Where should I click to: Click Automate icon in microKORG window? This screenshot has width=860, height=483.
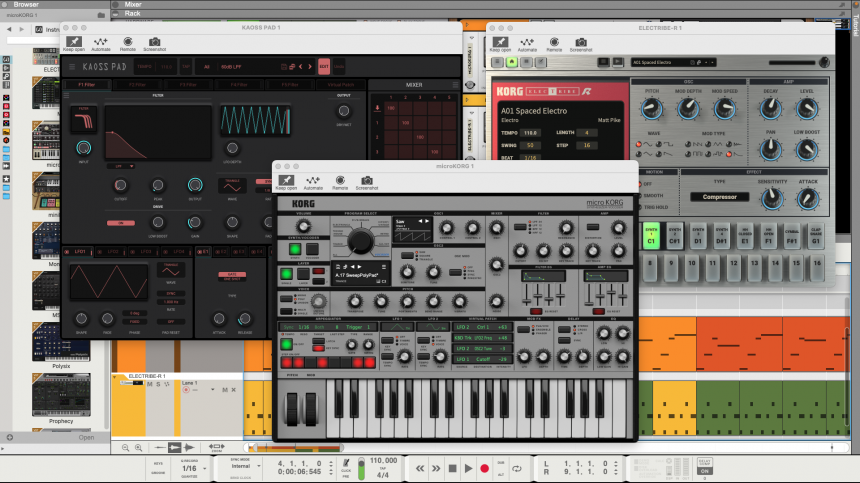(x=313, y=180)
